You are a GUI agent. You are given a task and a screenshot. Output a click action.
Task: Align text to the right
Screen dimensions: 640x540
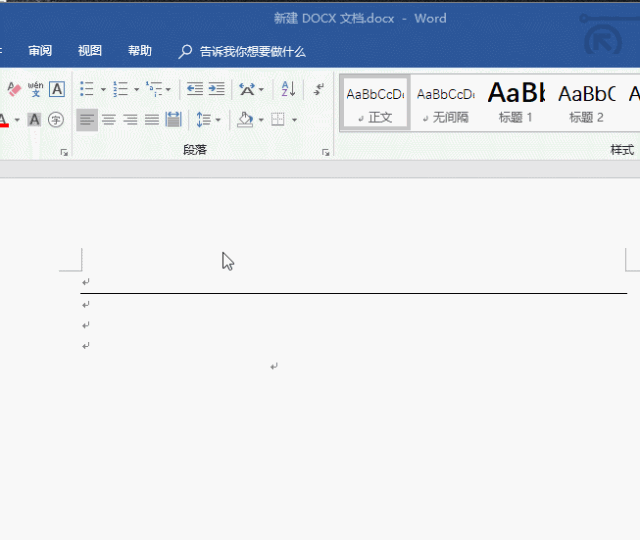(130, 120)
